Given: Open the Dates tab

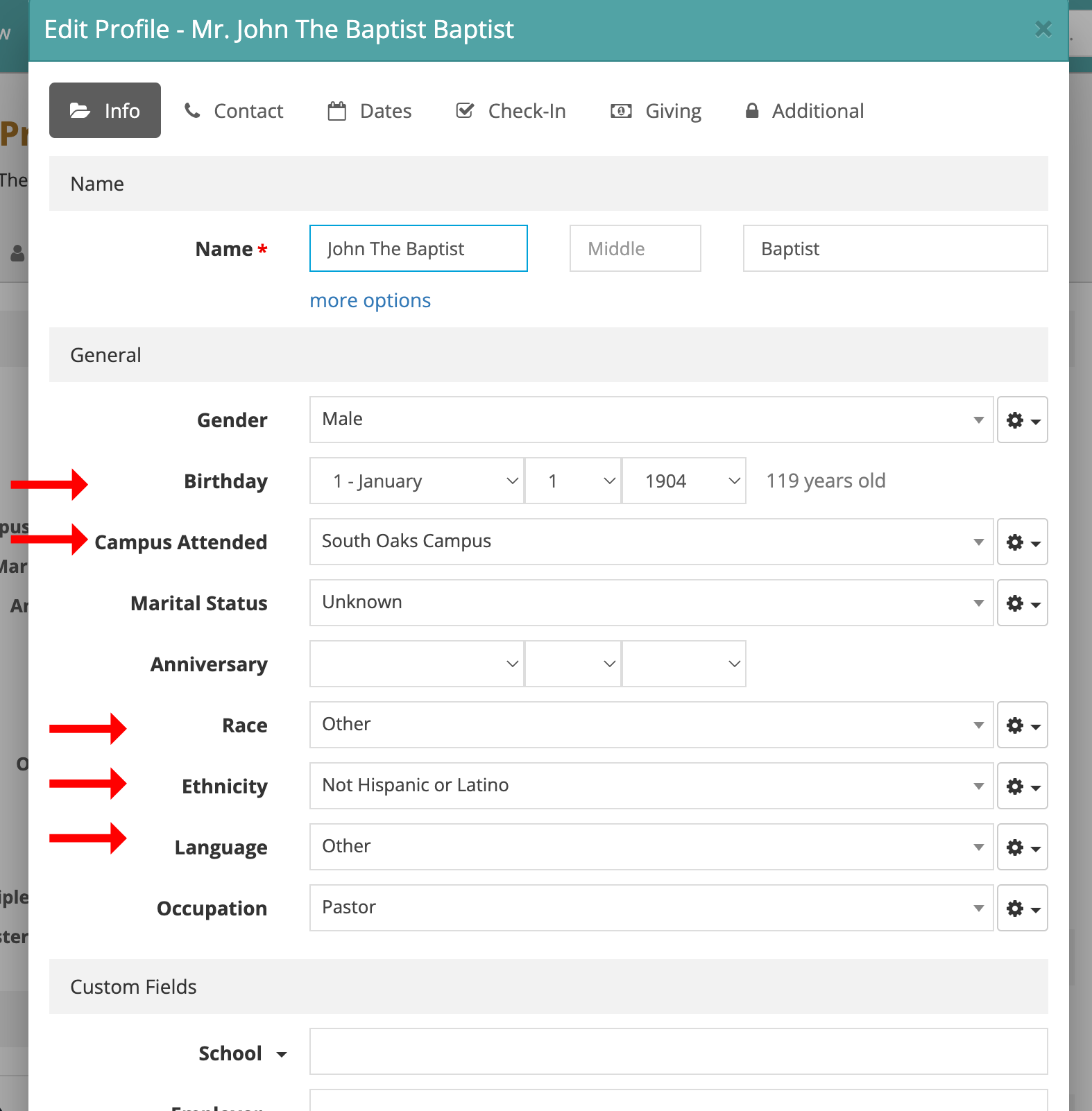Looking at the screenshot, I should tap(370, 111).
